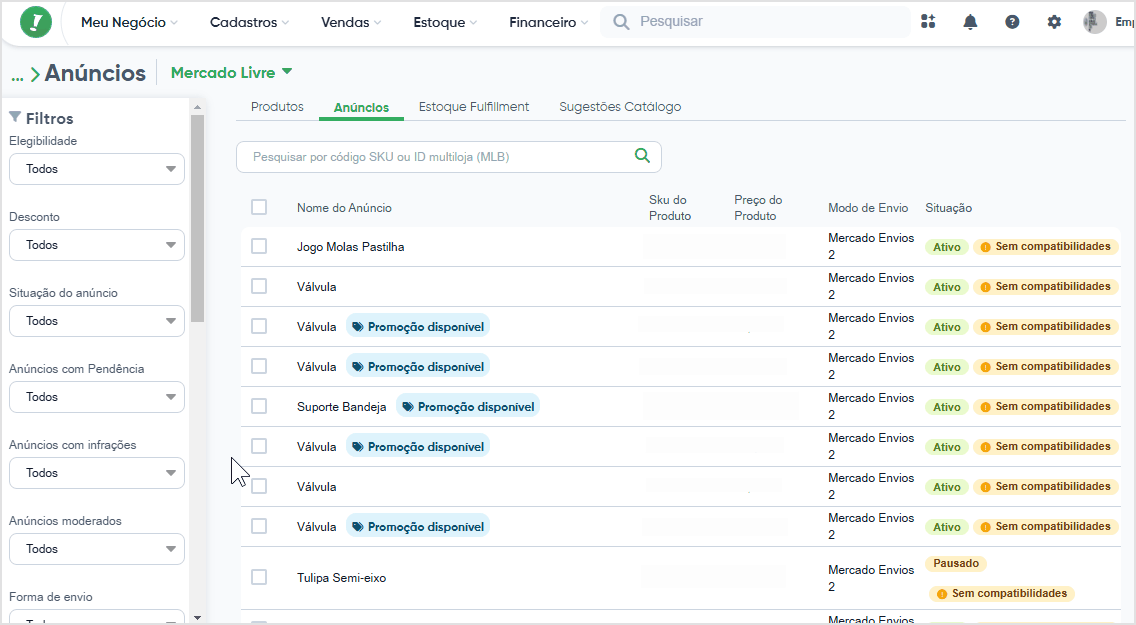Click the magnifier icon in the top search bar

coord(621,22)
